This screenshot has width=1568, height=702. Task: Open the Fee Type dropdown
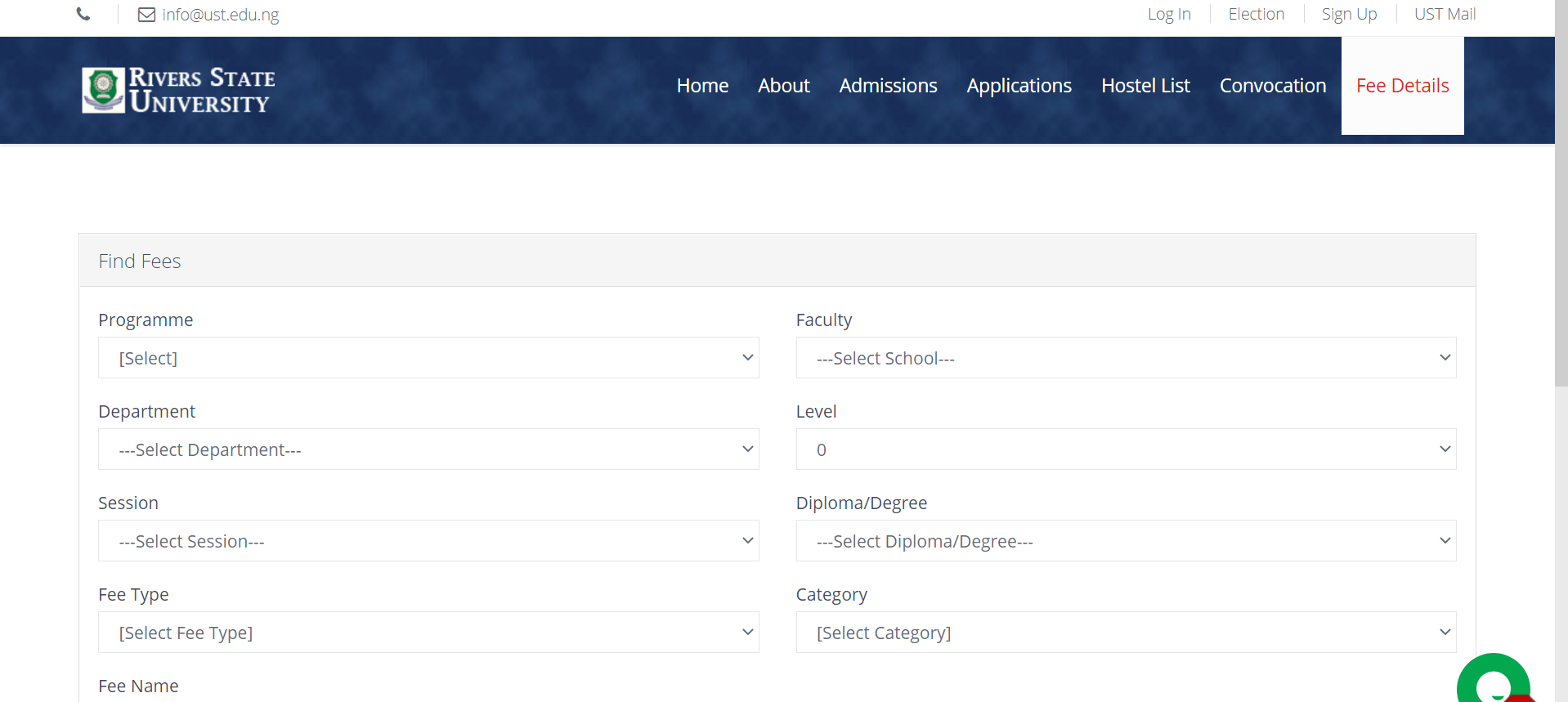click(x=428, y=633)
